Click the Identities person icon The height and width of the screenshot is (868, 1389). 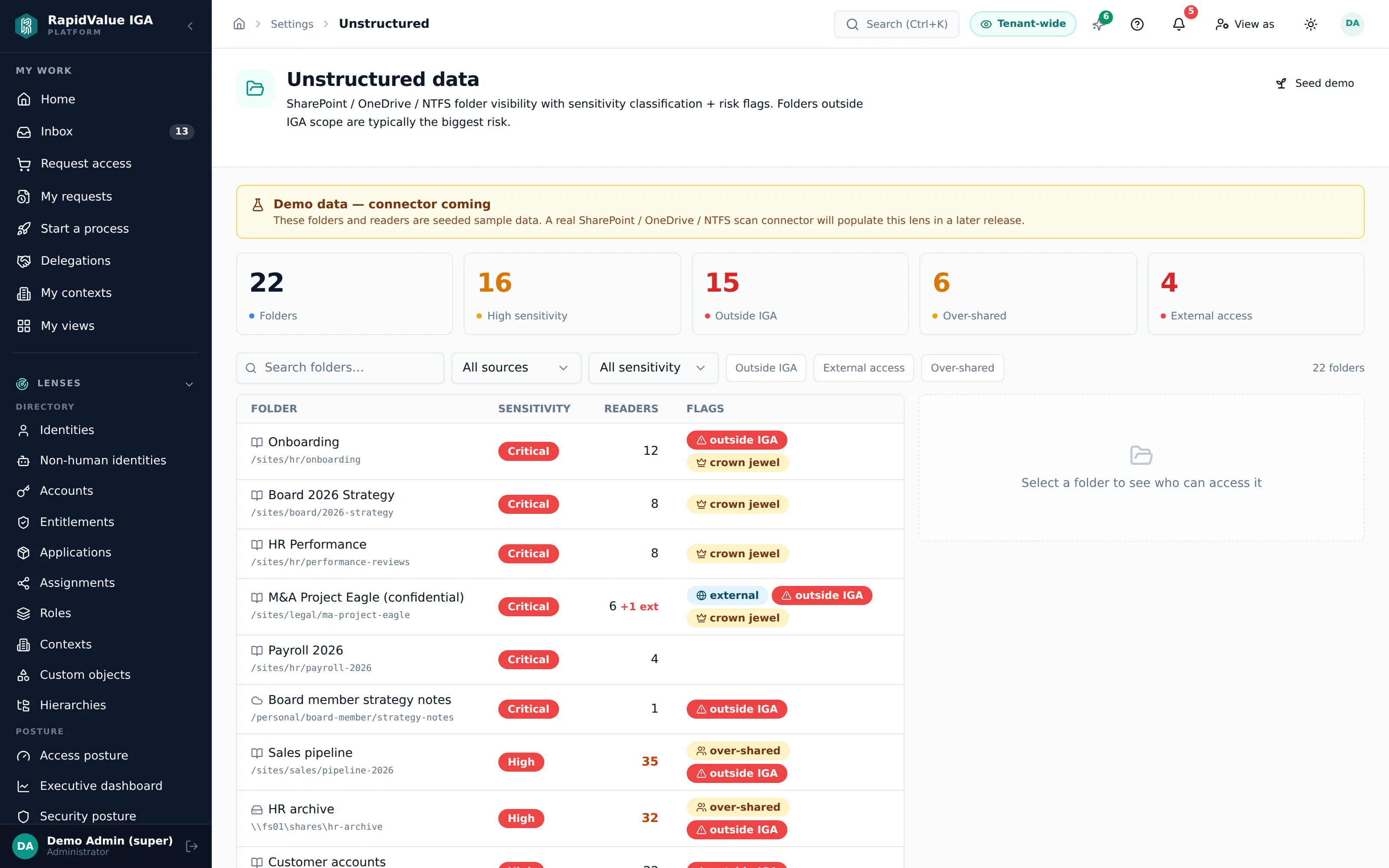23,430
